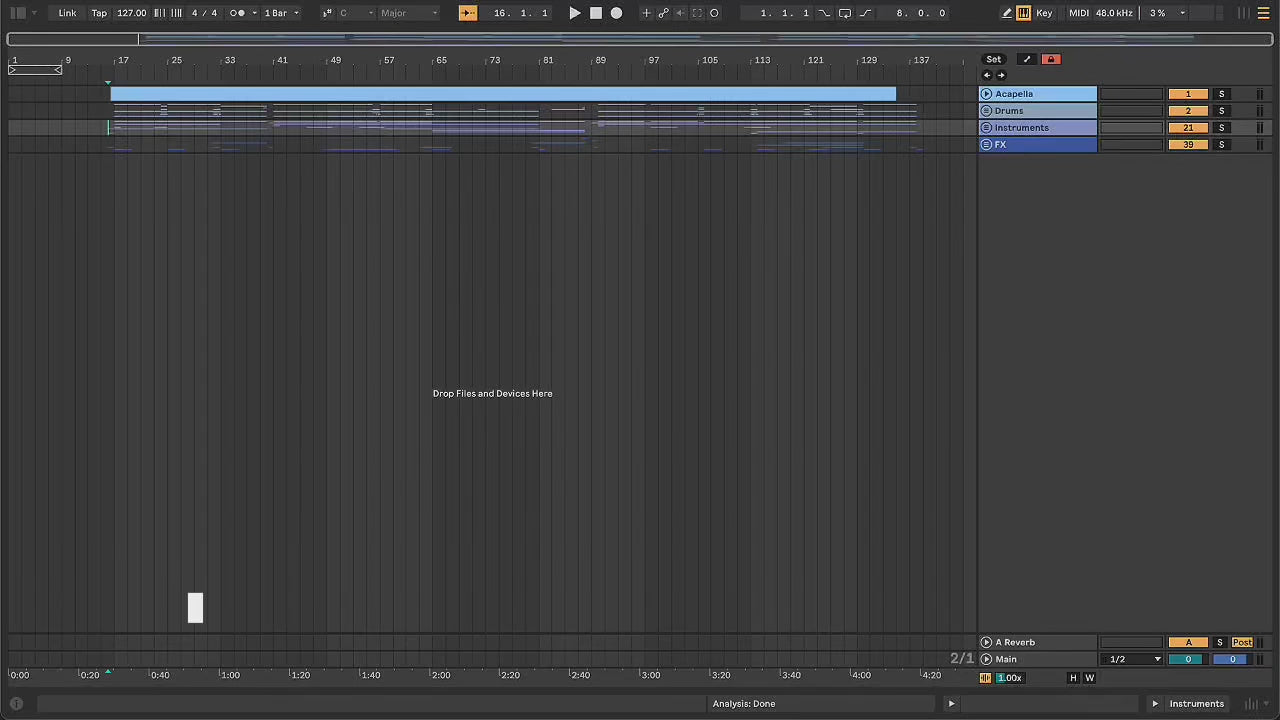This screenshot has width=1280, height=720.
Task: Click the Stop button in transport
Action: click(x=596, y=13)
